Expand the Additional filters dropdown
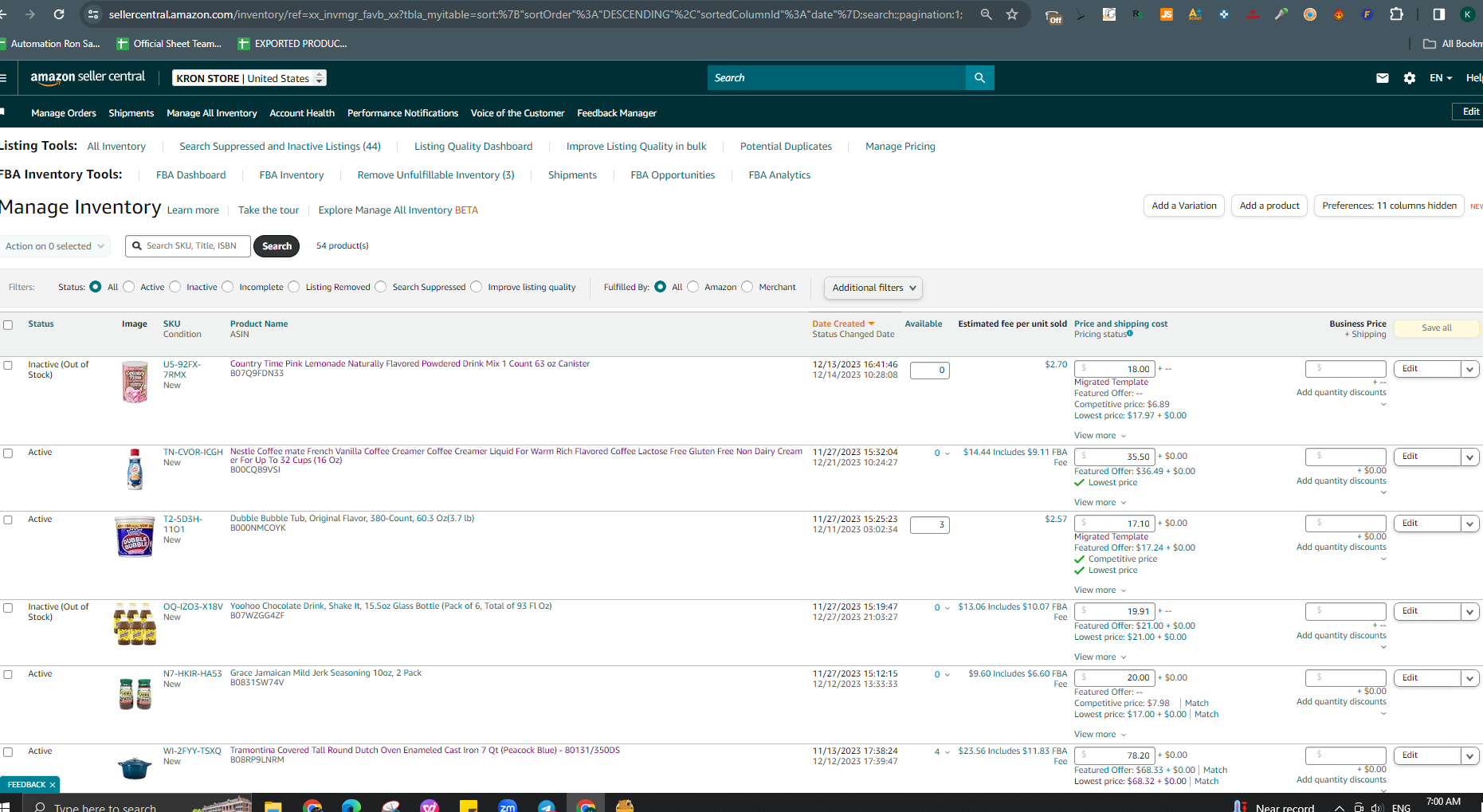1483x812 pixels. (873, 288)
